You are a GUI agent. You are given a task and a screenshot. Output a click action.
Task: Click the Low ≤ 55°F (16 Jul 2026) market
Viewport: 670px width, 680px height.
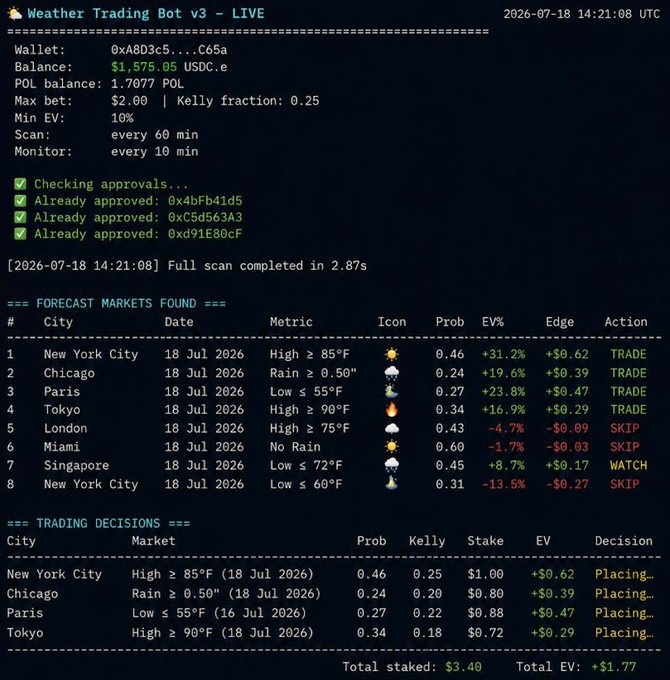click(x=219, y=613)
